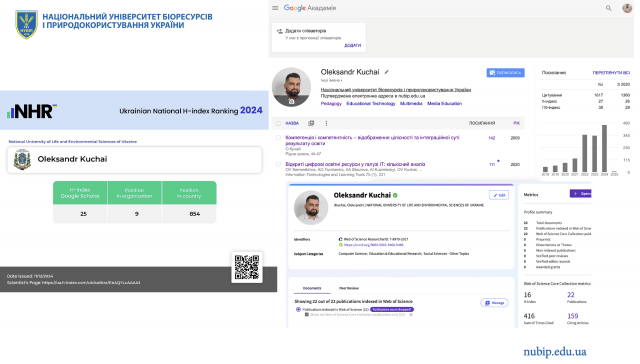The image size is (640, 364).
Task: Click the blue ДОДАТИ link in co-authors card
Action: [352, 45]
